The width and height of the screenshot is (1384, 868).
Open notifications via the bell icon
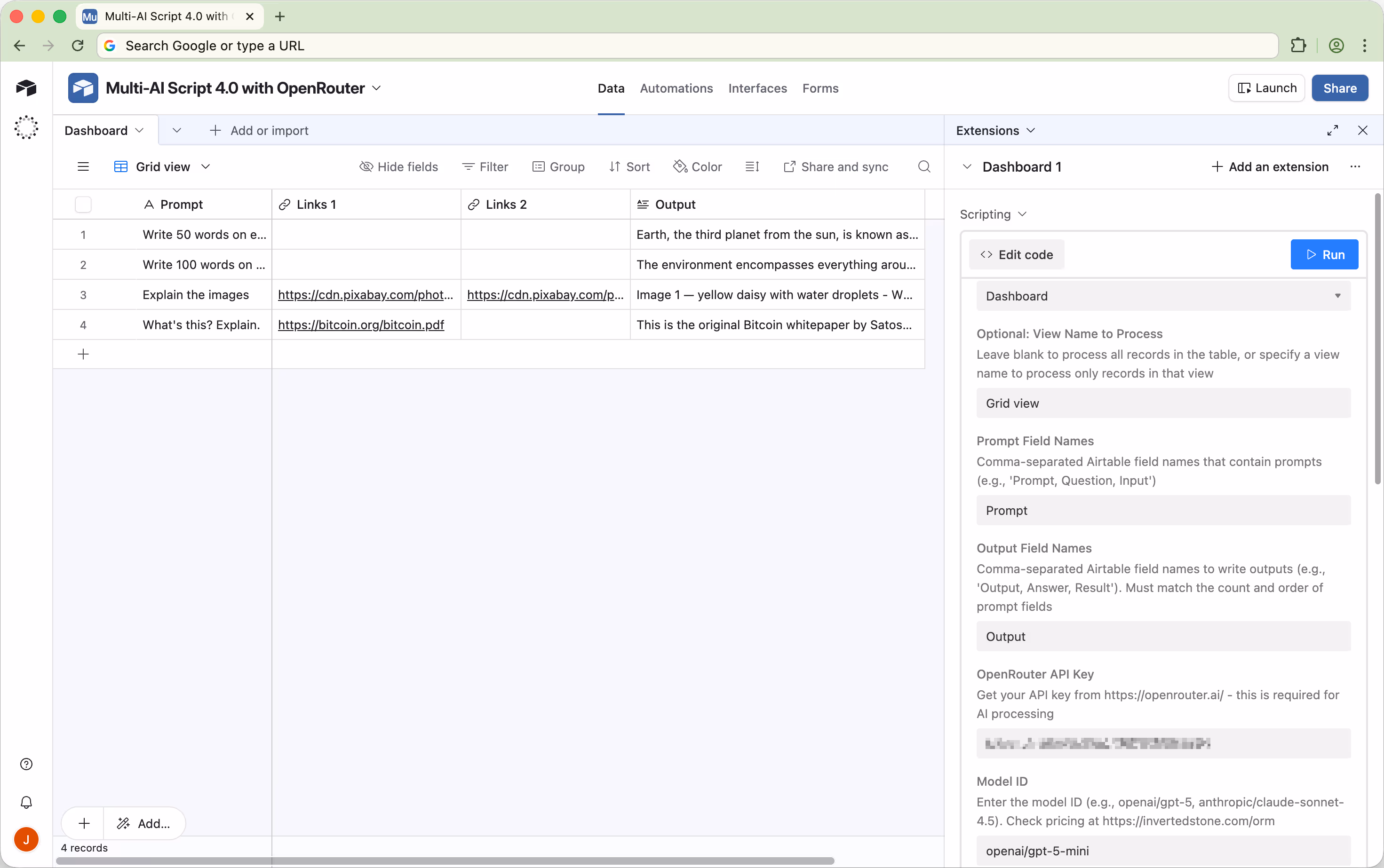pos(26,802)
